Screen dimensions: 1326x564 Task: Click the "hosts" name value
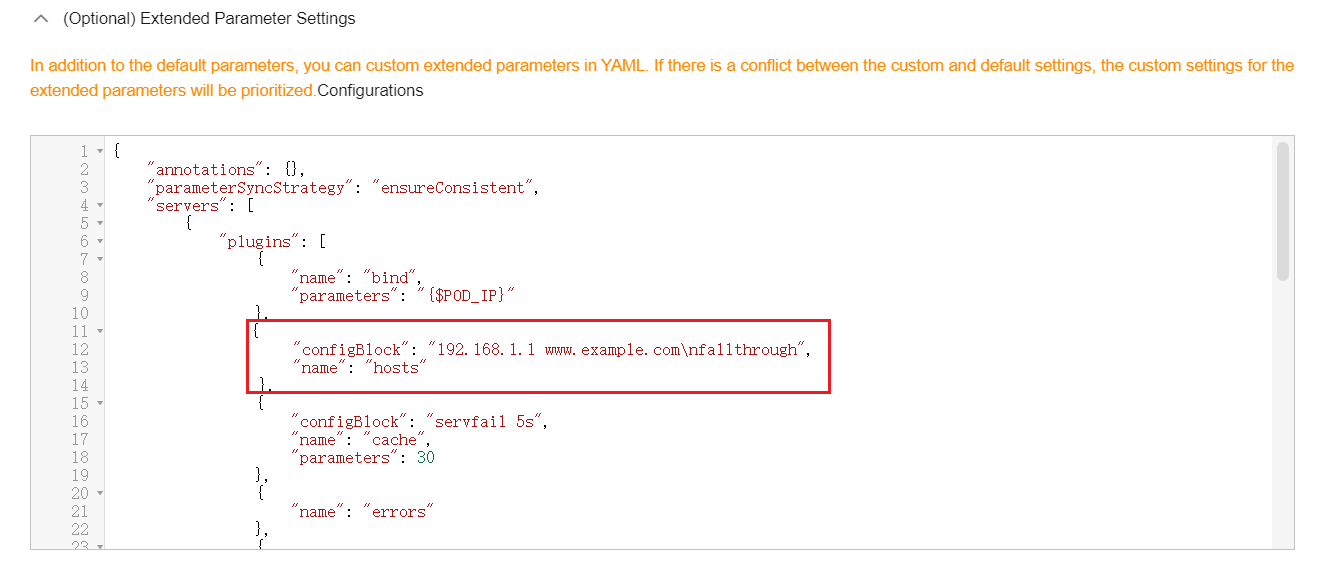click(395, 367)
